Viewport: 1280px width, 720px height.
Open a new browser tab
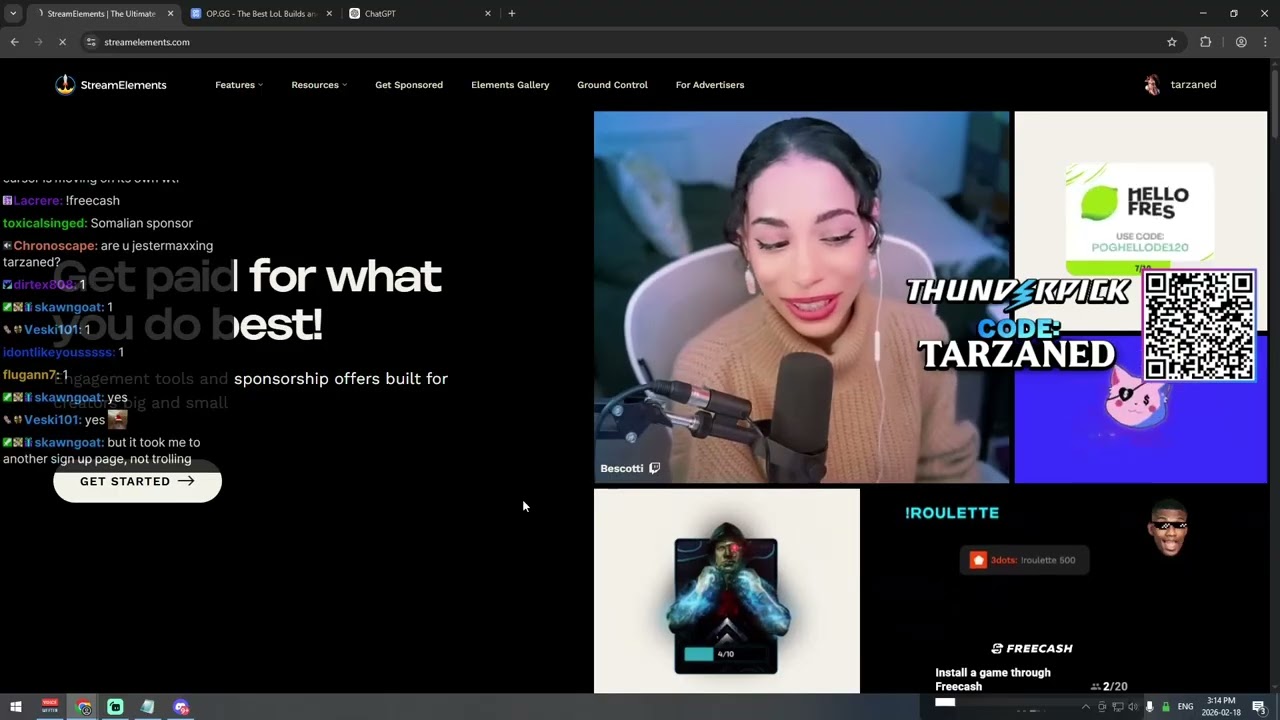pyautogui.click(x=512, y=14)
